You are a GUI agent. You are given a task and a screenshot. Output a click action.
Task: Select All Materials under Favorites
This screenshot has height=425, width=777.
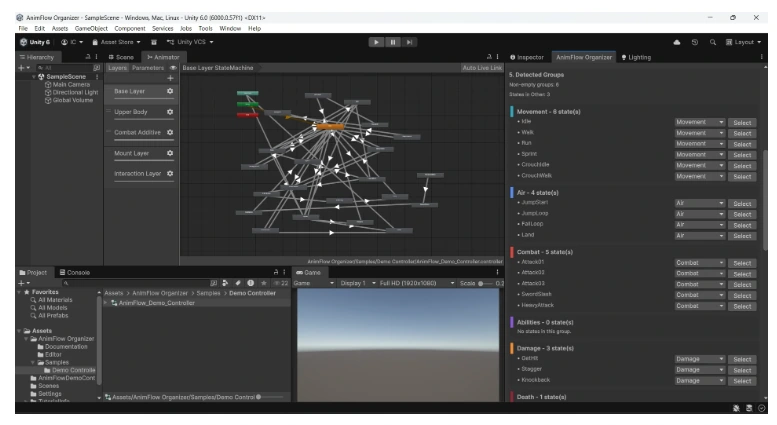click(x=52, y=300)
